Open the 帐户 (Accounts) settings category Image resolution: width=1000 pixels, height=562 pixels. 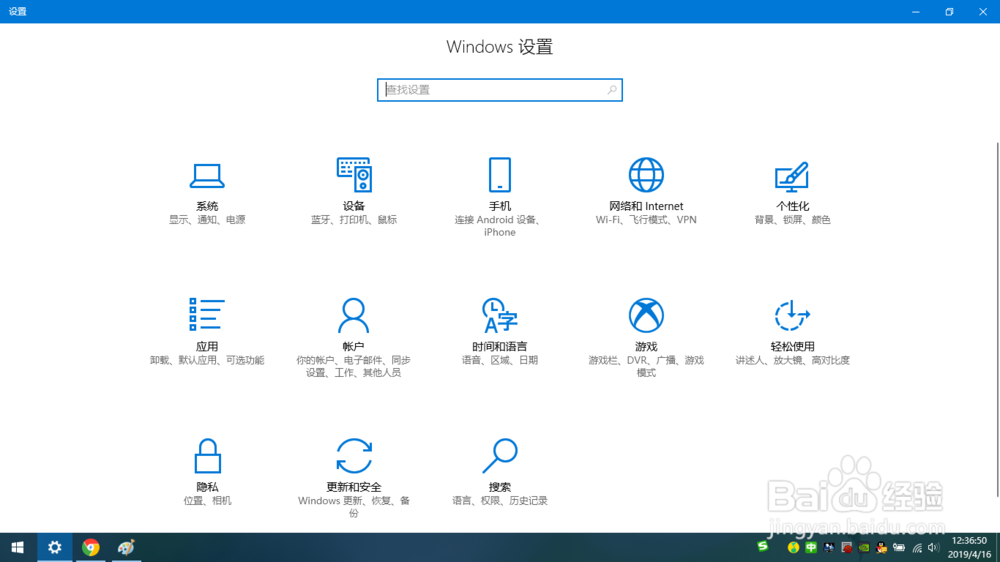tap(353, 337)
